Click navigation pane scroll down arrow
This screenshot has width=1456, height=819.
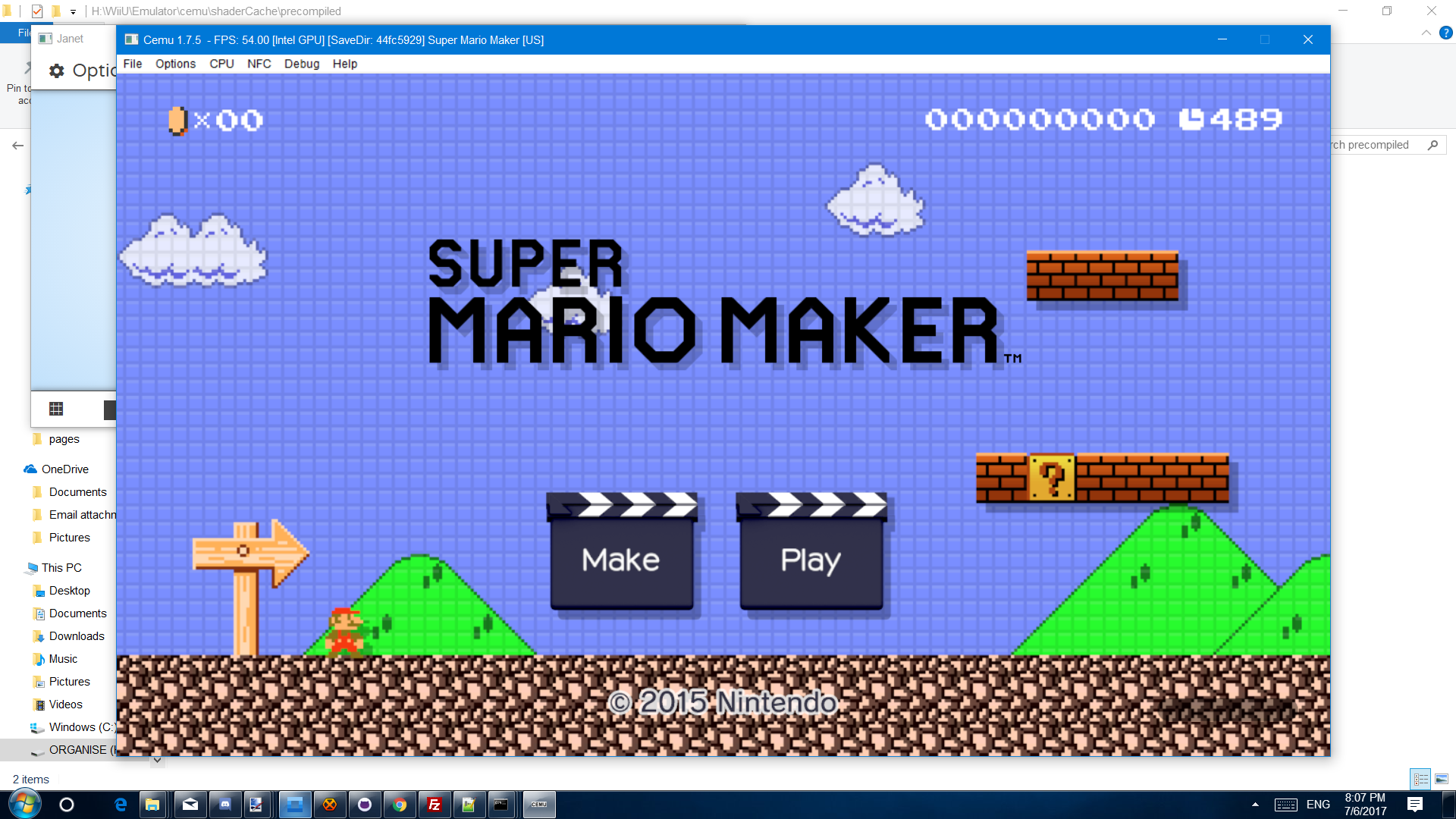pyautogui.click(x=157, y=760)
